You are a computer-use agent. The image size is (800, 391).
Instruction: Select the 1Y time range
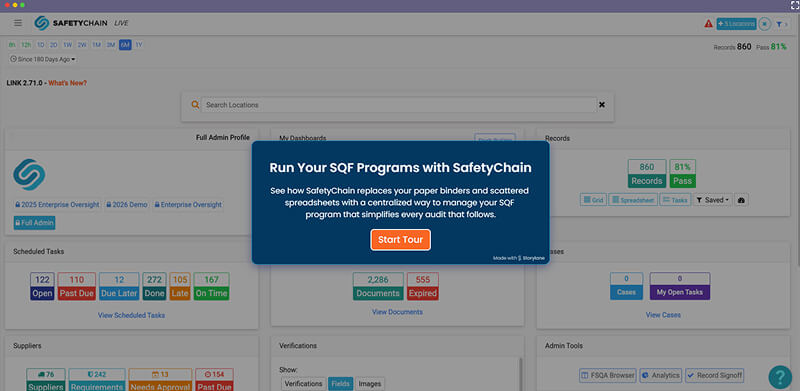139,45
